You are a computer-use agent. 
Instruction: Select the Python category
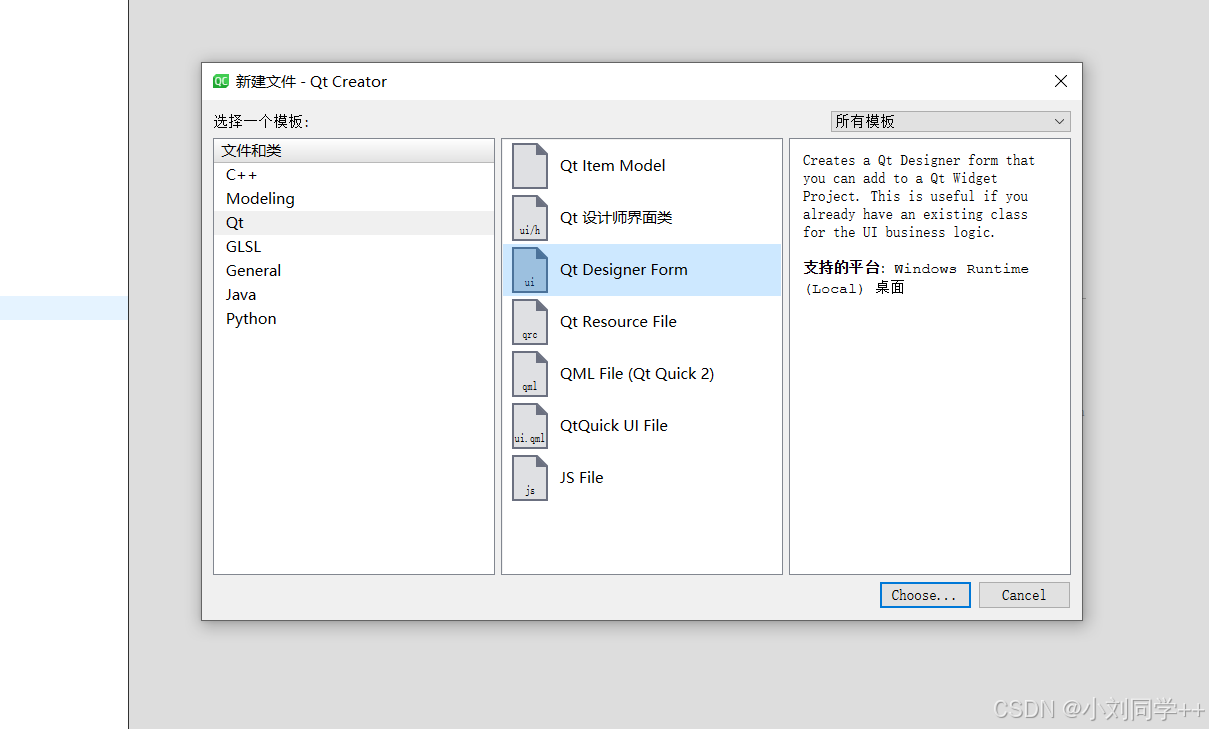click(354, 319)
